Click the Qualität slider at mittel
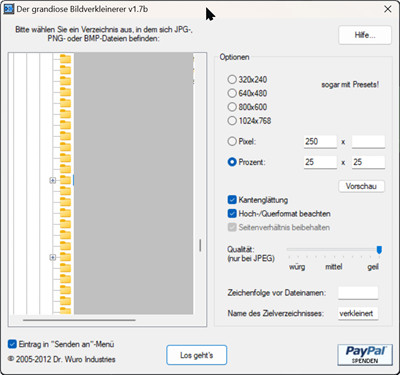400x375 pixels. coord(333,249)
